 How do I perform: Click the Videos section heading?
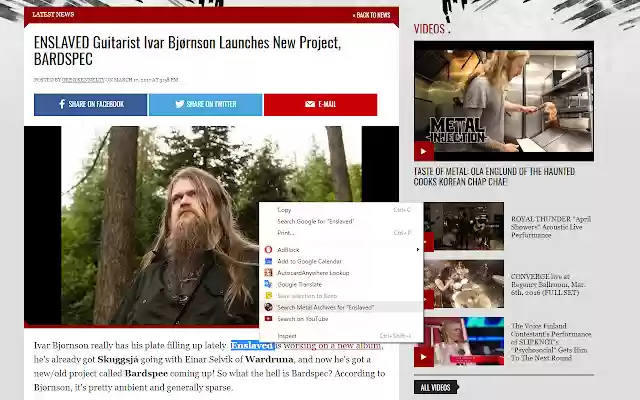pyautogui.click(x=429, y=29)
